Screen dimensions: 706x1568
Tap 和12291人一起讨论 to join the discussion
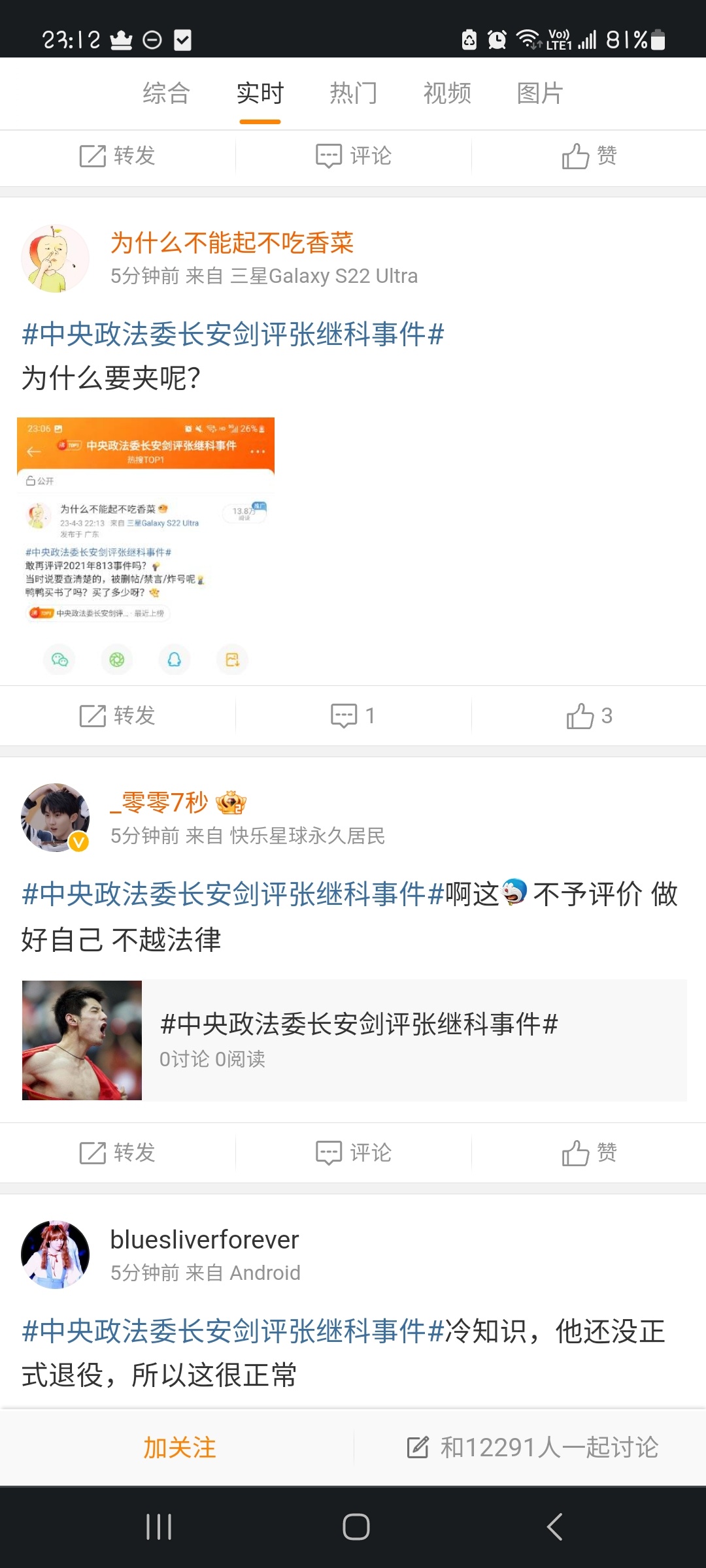pyautogui.click(x=532, y=1447)
